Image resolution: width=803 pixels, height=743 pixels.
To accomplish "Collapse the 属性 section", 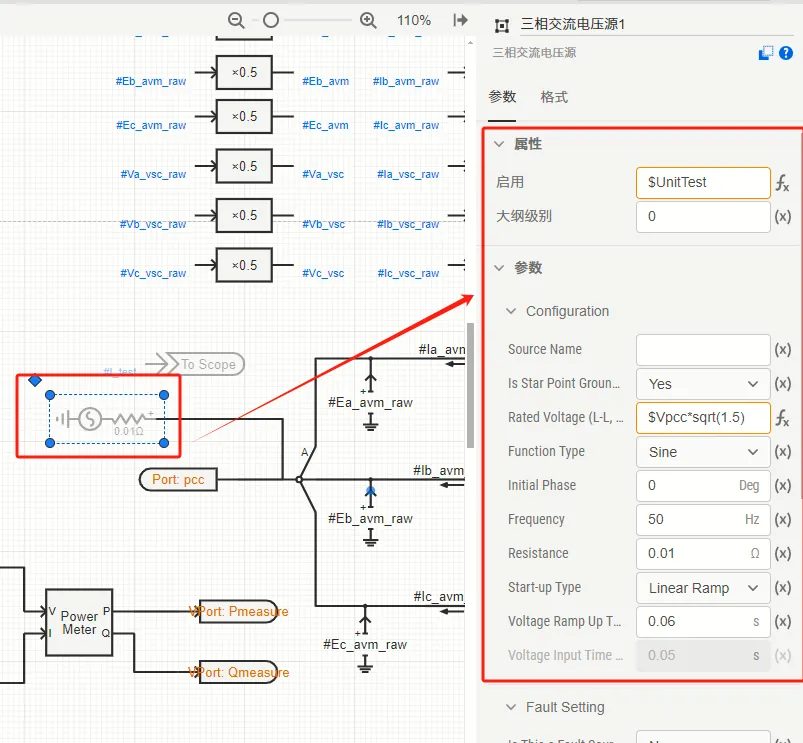I will click(x=499, y=144).
